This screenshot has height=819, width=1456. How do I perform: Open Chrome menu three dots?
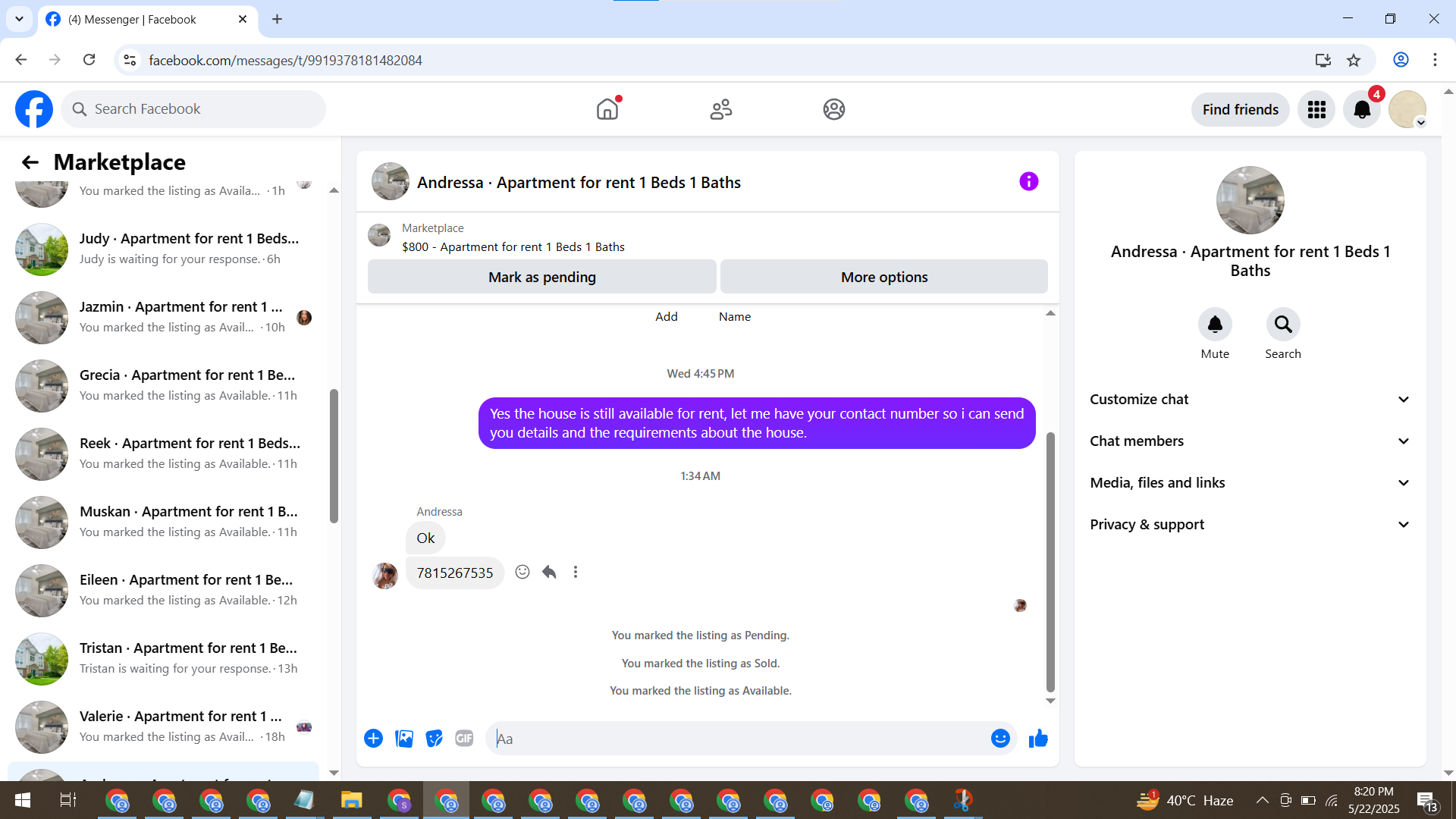pyautogui.click(x=1435, y=60)
